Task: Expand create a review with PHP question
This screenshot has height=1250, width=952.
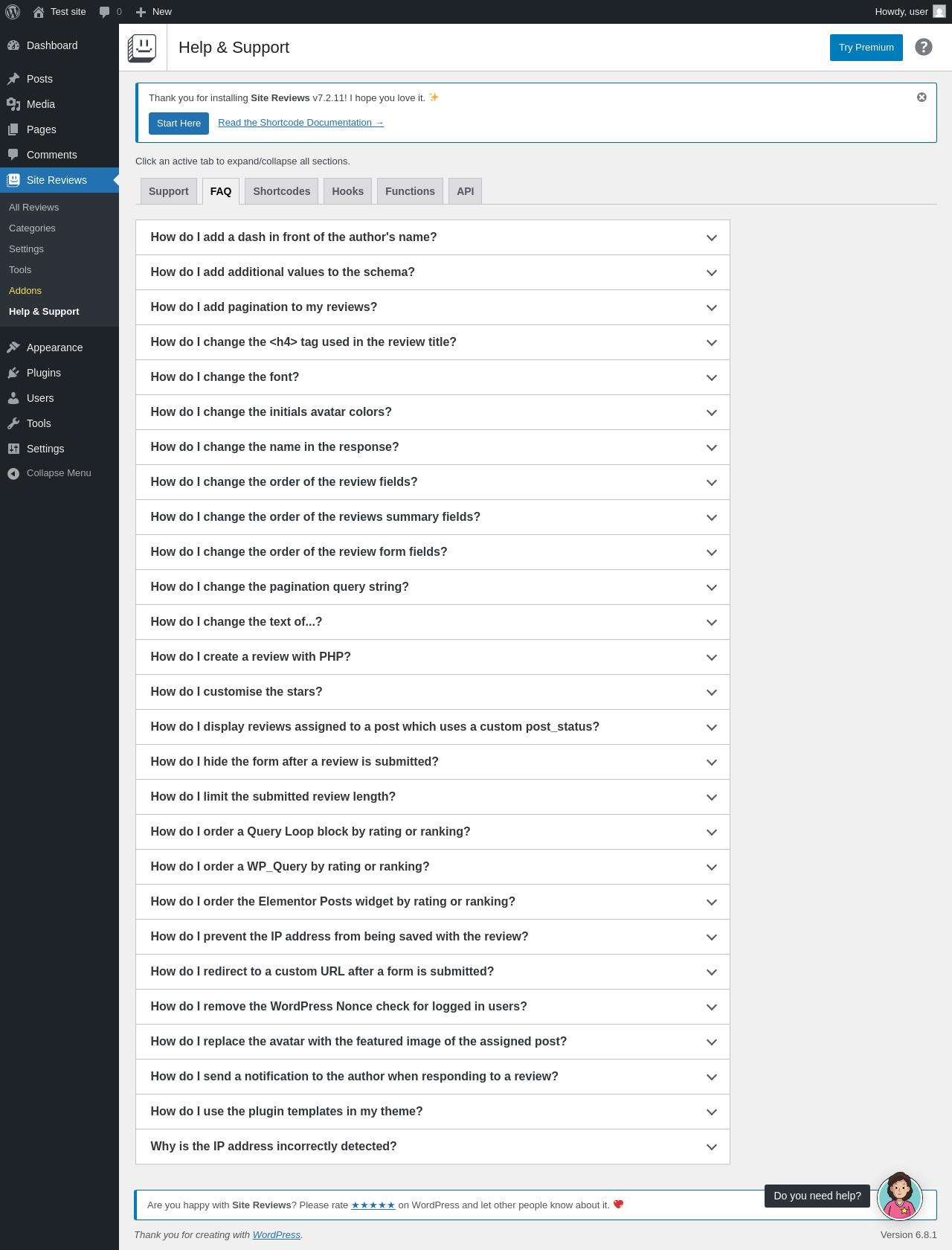Action: [x=433, y=657]
